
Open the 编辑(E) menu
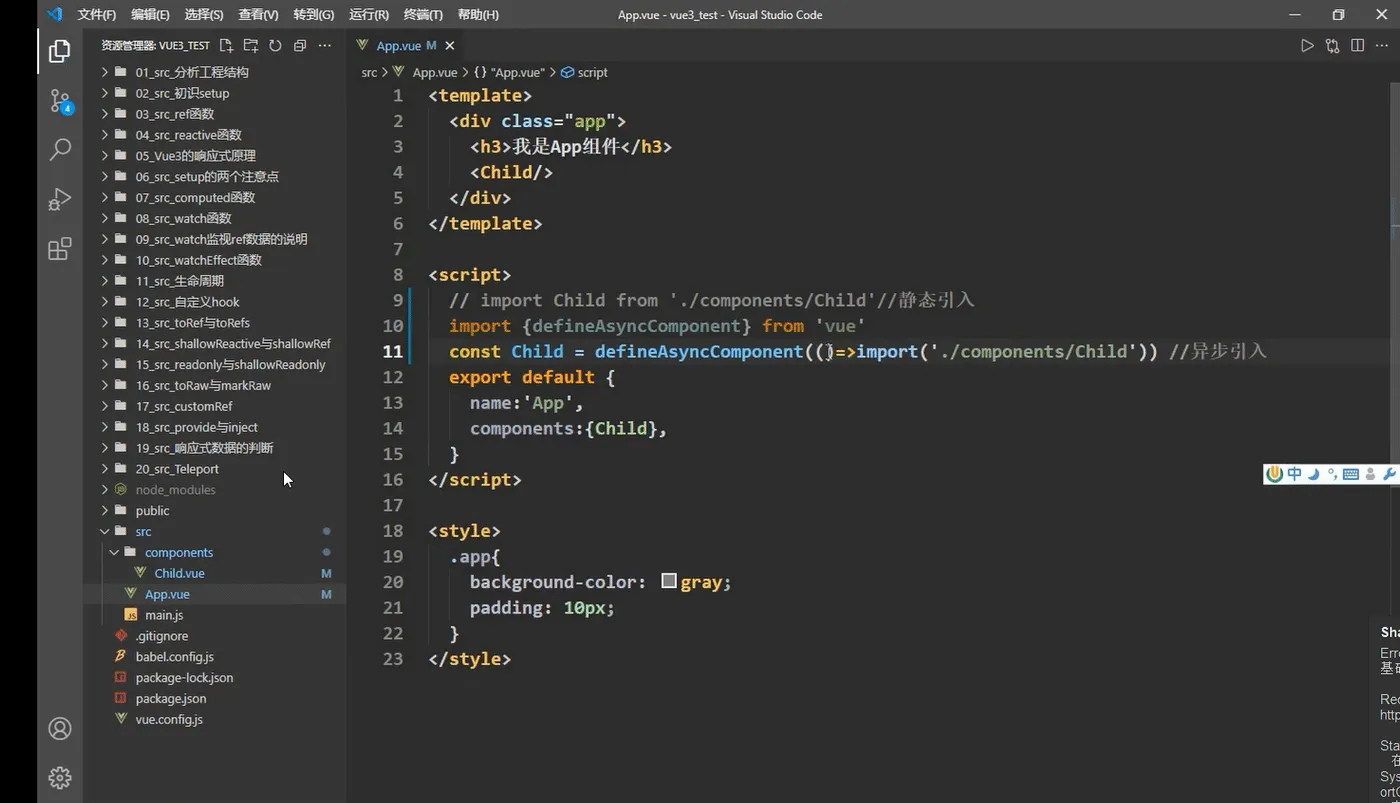click(x=150, y=14)
